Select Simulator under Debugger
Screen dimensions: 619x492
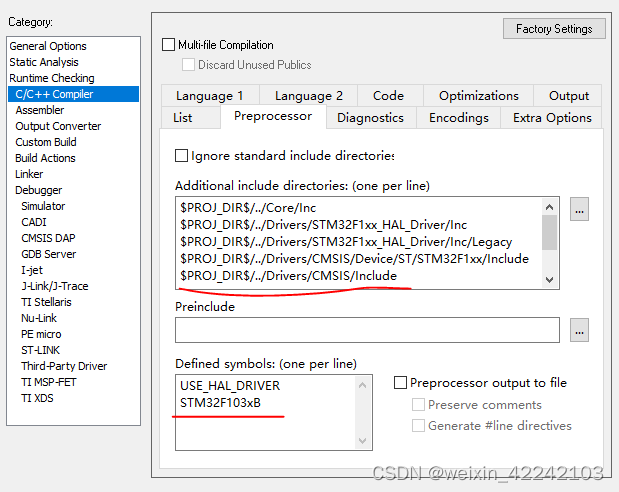(73, 206)
